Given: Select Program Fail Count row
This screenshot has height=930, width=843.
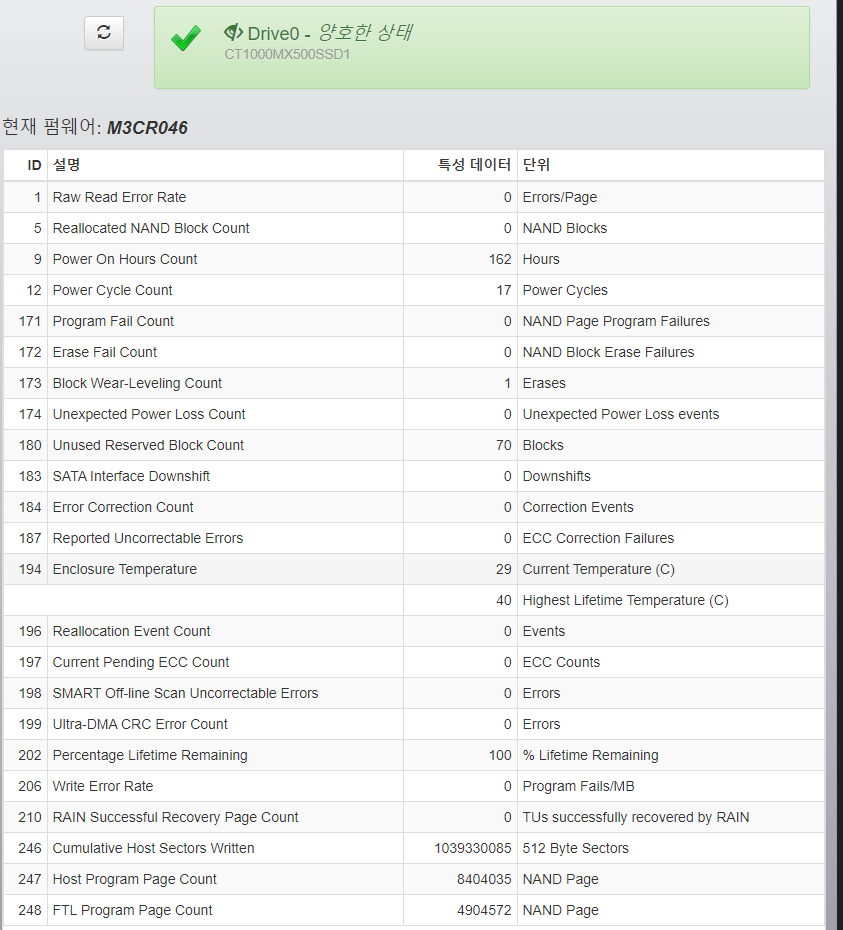Looking at the screenshot, I should [x=413, y=321].
